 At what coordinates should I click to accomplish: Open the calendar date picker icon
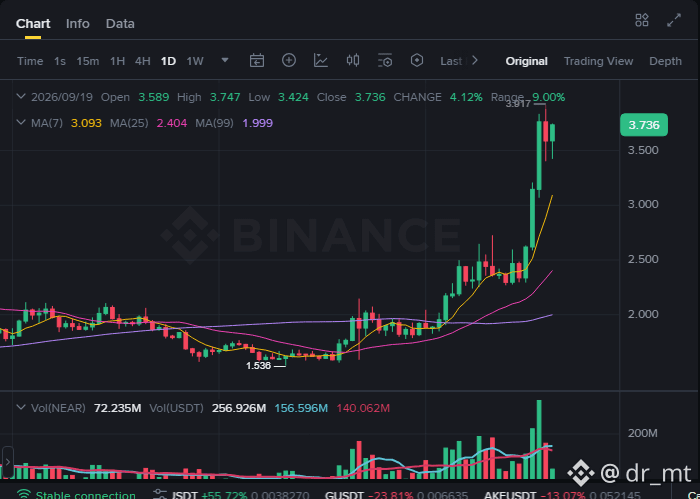coord(257,61)
